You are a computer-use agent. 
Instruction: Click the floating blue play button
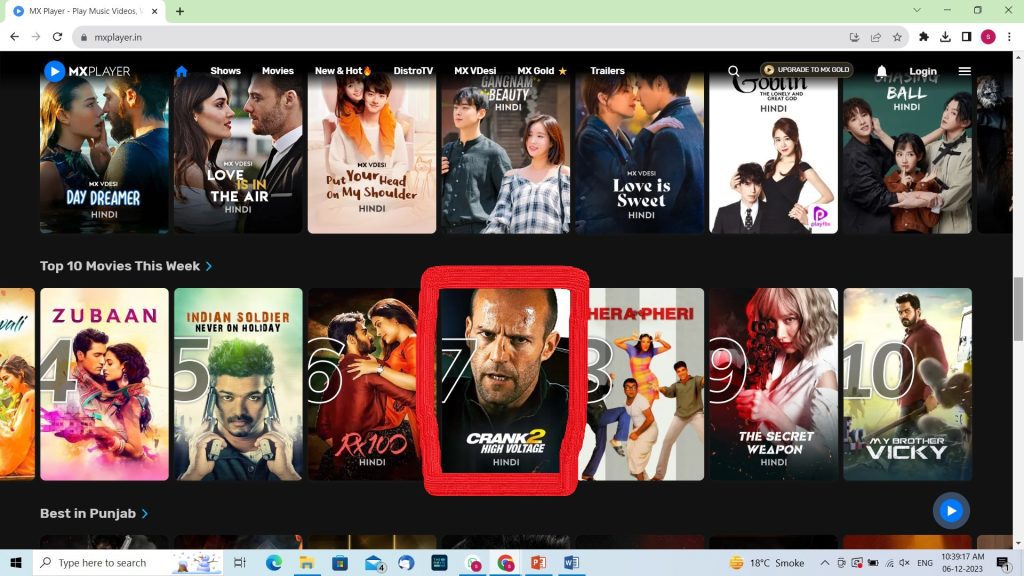pos(951,511)
